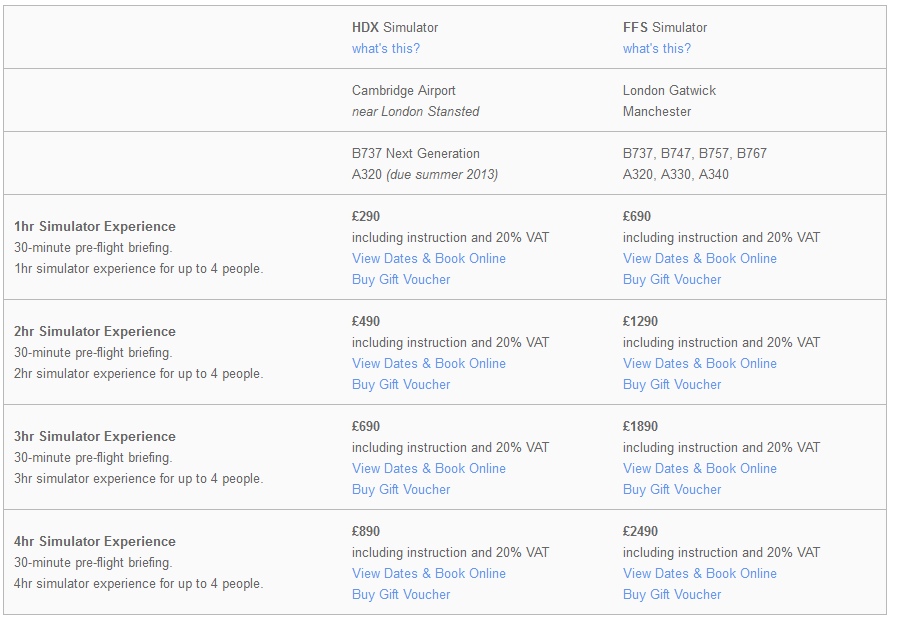Open FFS Simulator "what's this?" link

(x=657, y=48)
